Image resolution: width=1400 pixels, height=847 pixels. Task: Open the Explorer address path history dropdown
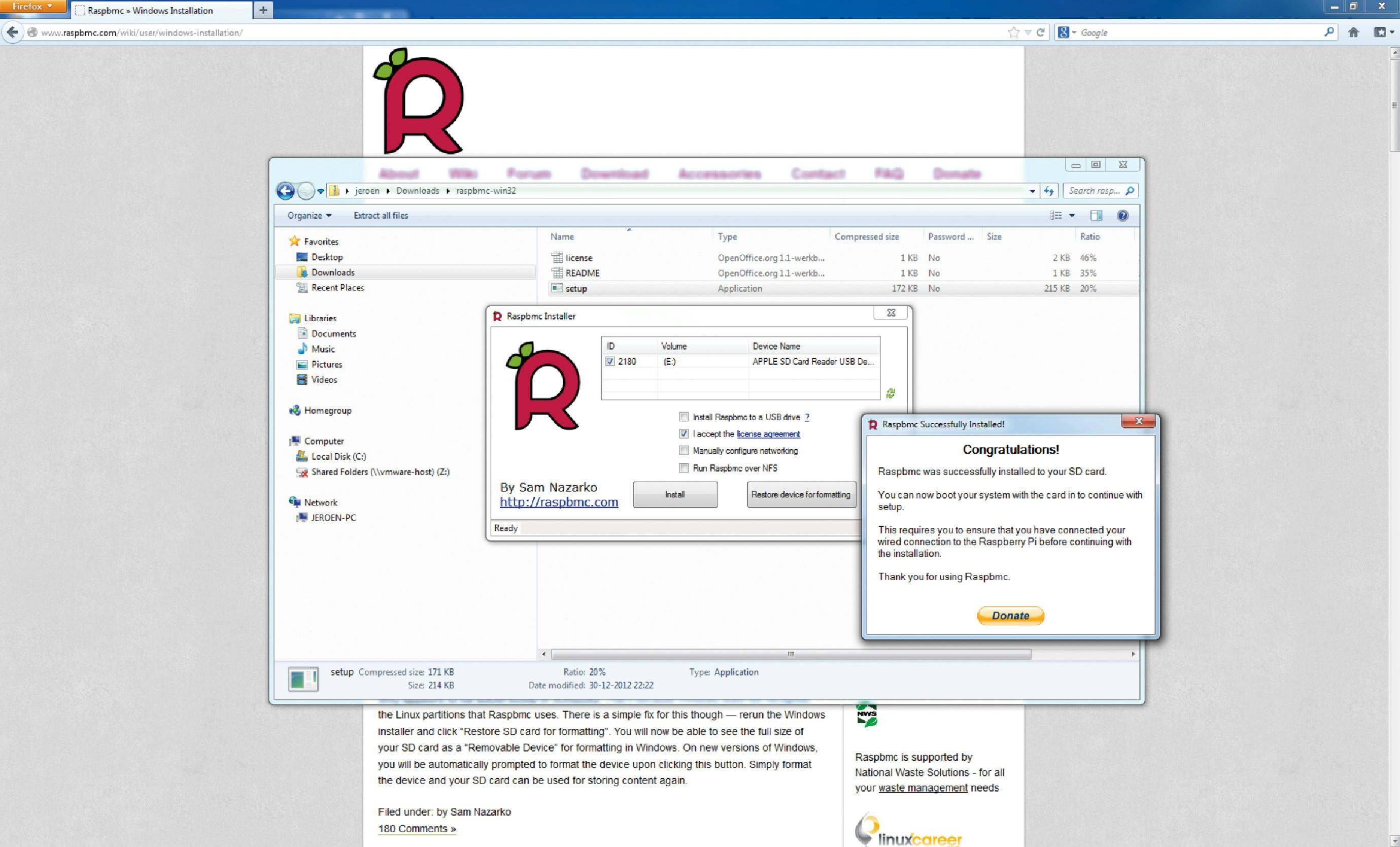pyautogui.click(x=1032, y=191)
